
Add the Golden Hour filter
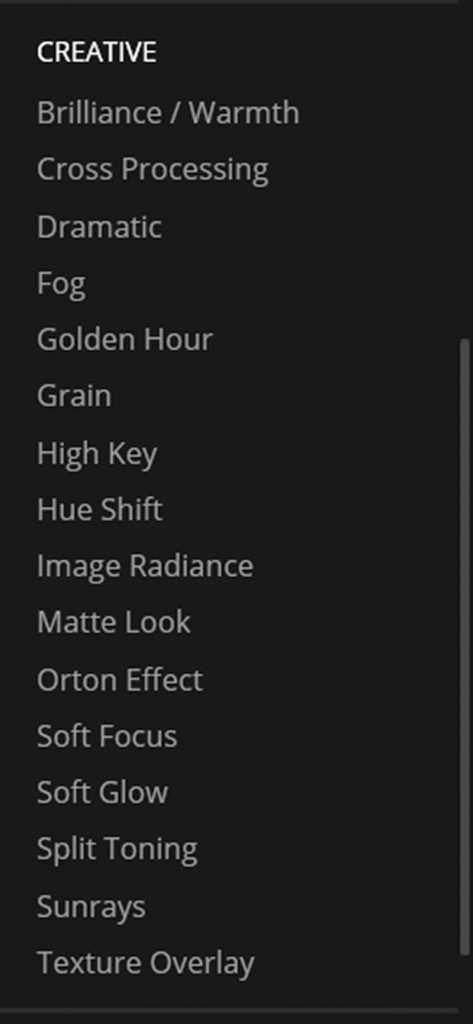125,340
